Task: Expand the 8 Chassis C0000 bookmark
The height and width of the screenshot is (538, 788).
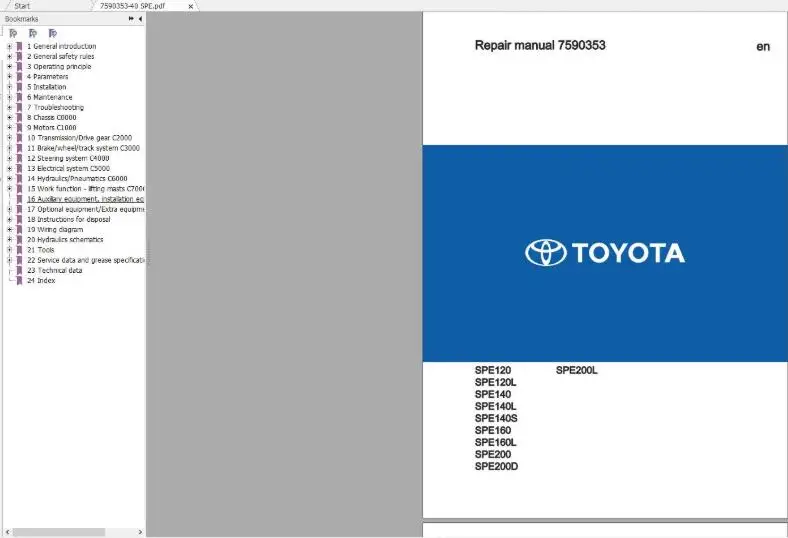Action: 9,117
